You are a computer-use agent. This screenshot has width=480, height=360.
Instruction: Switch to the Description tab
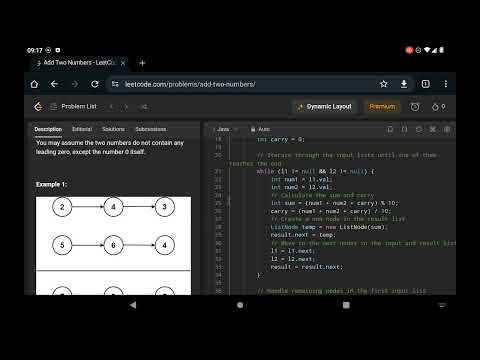point(48,129)
